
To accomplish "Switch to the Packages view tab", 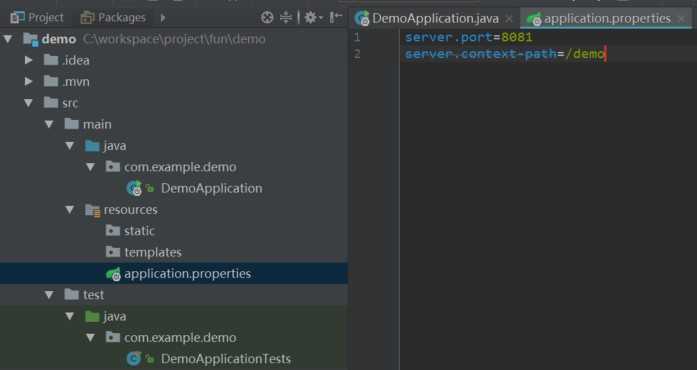I will click(113, 18).
